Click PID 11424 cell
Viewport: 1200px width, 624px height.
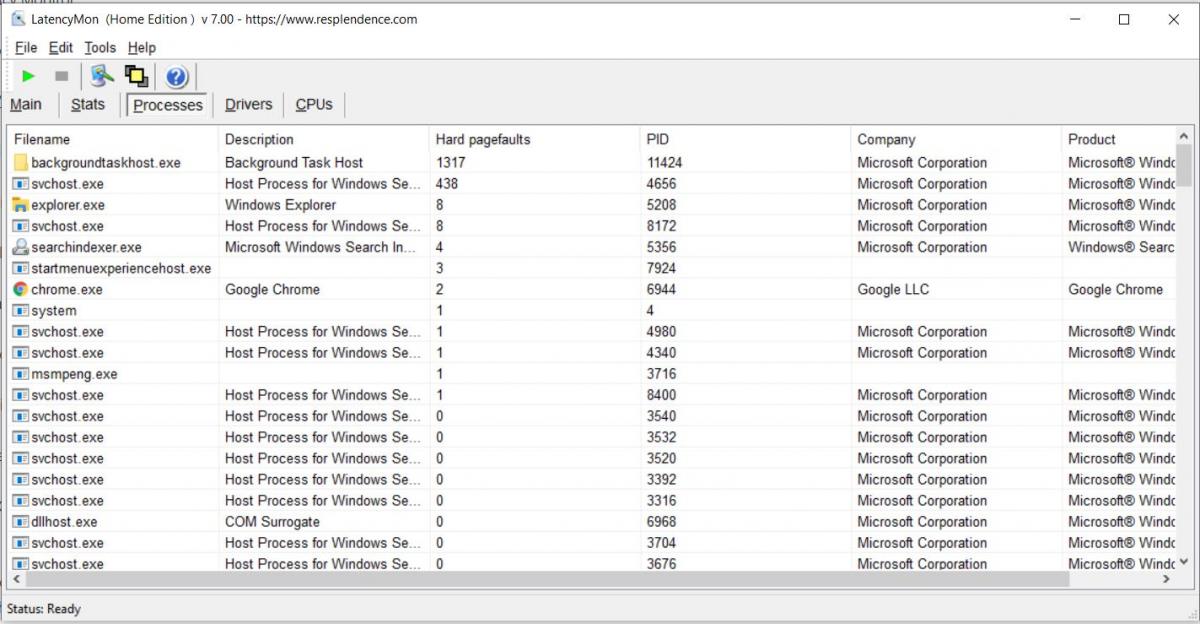tap(665, 162)
